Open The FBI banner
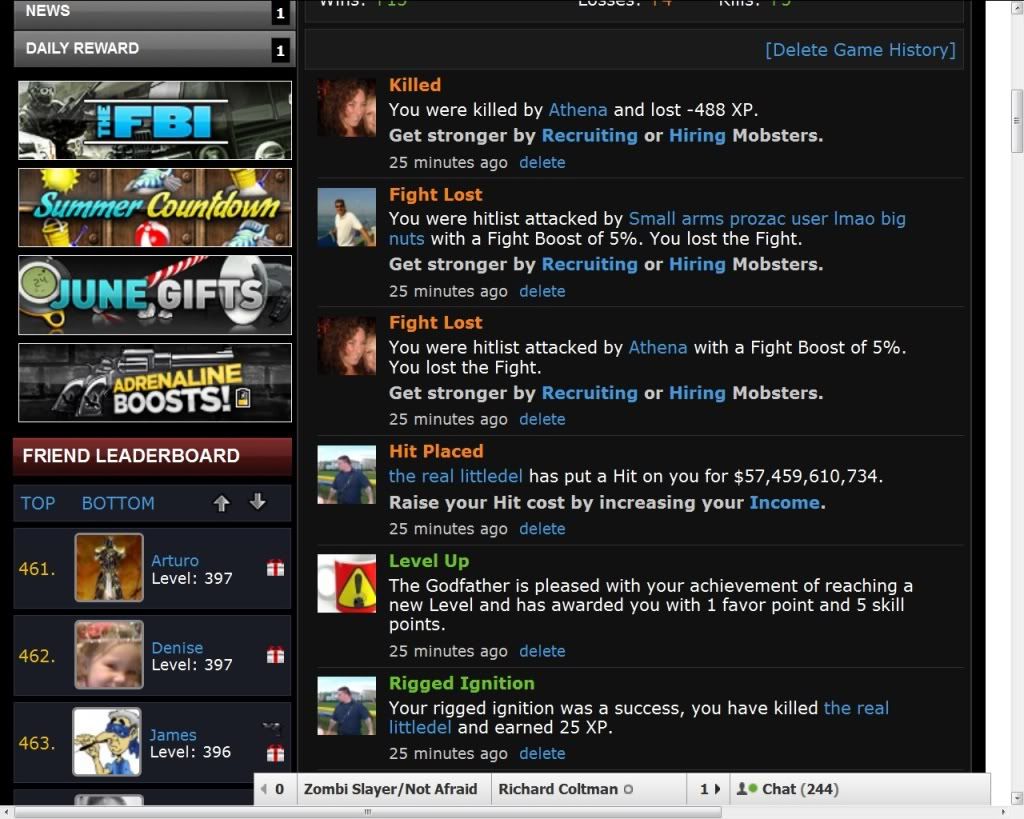This screenshot has height=819, width=1024. [155, 120]
